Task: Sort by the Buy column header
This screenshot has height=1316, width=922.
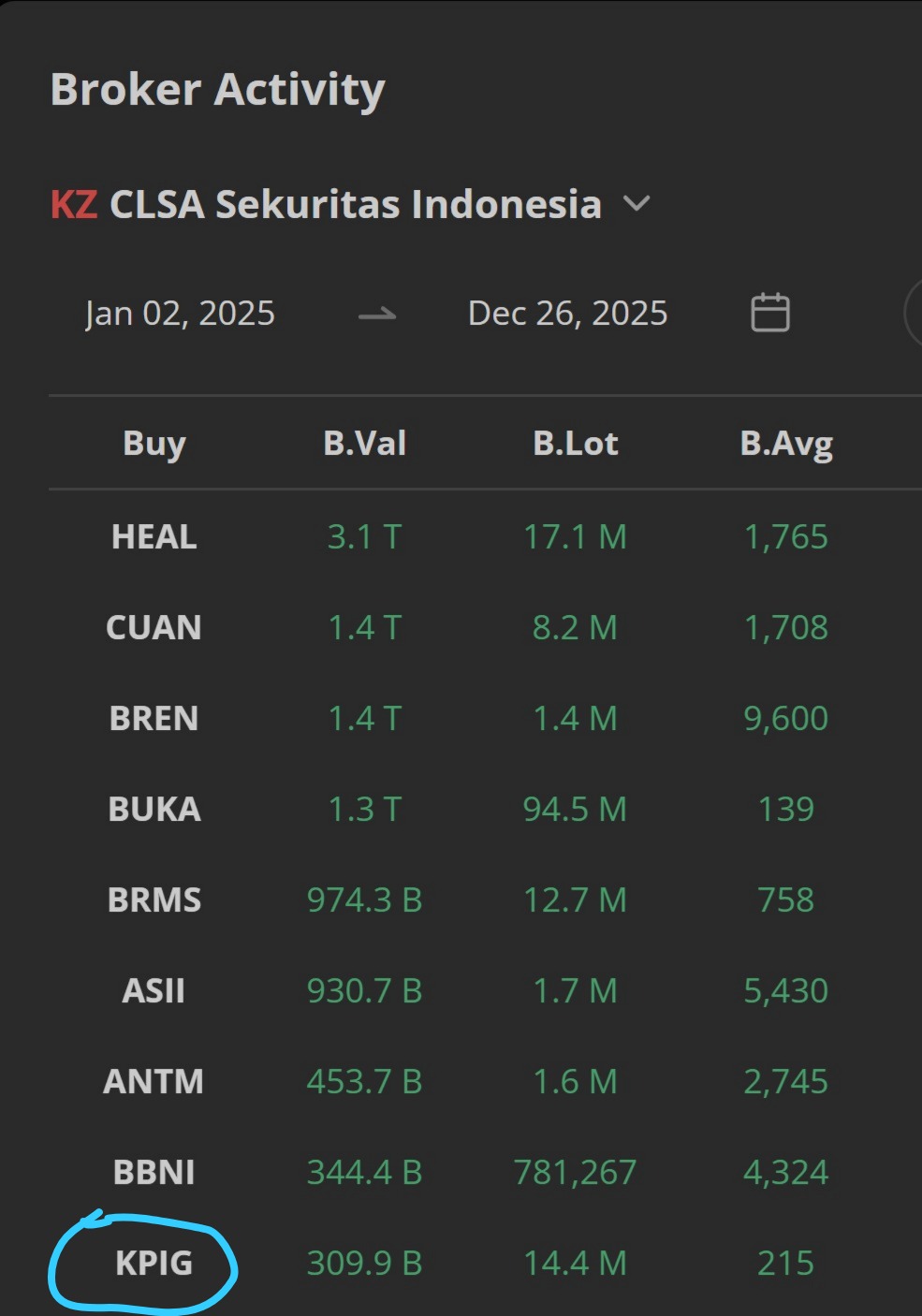Action: (154, 444)
